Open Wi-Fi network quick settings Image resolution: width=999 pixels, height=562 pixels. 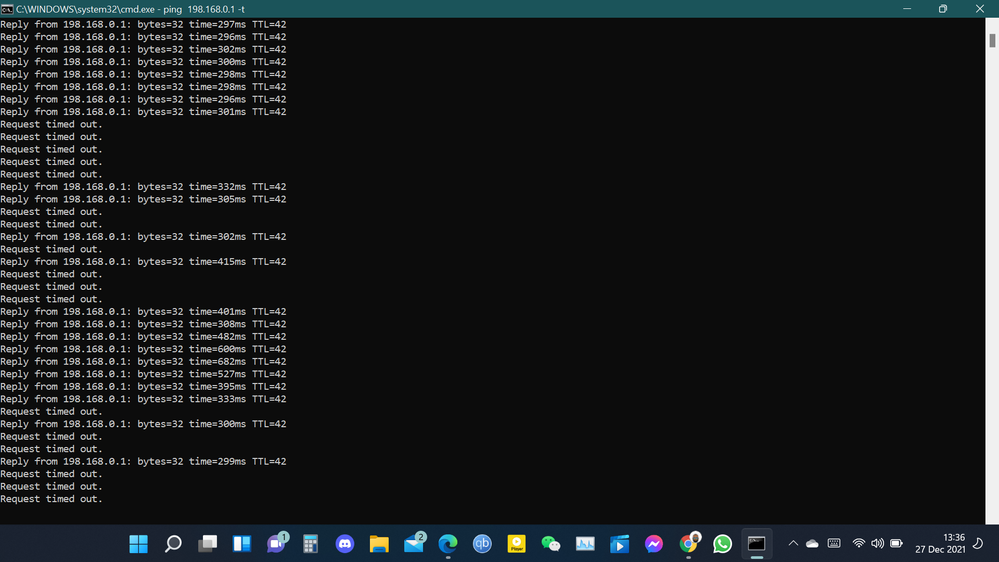tap(858, 544)
